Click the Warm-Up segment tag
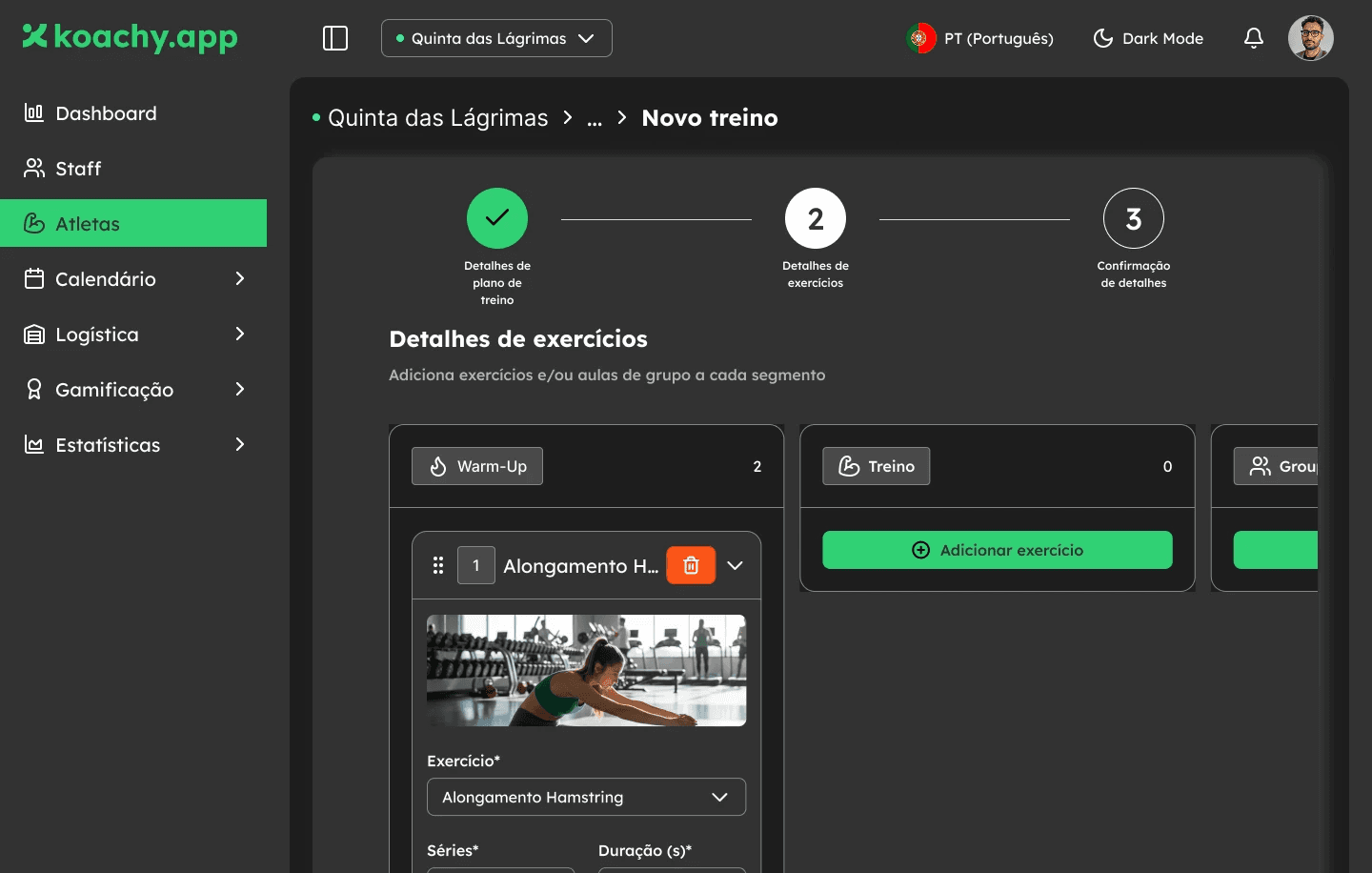The height and width of the screenshot is (873, 1372). point(477,466)
